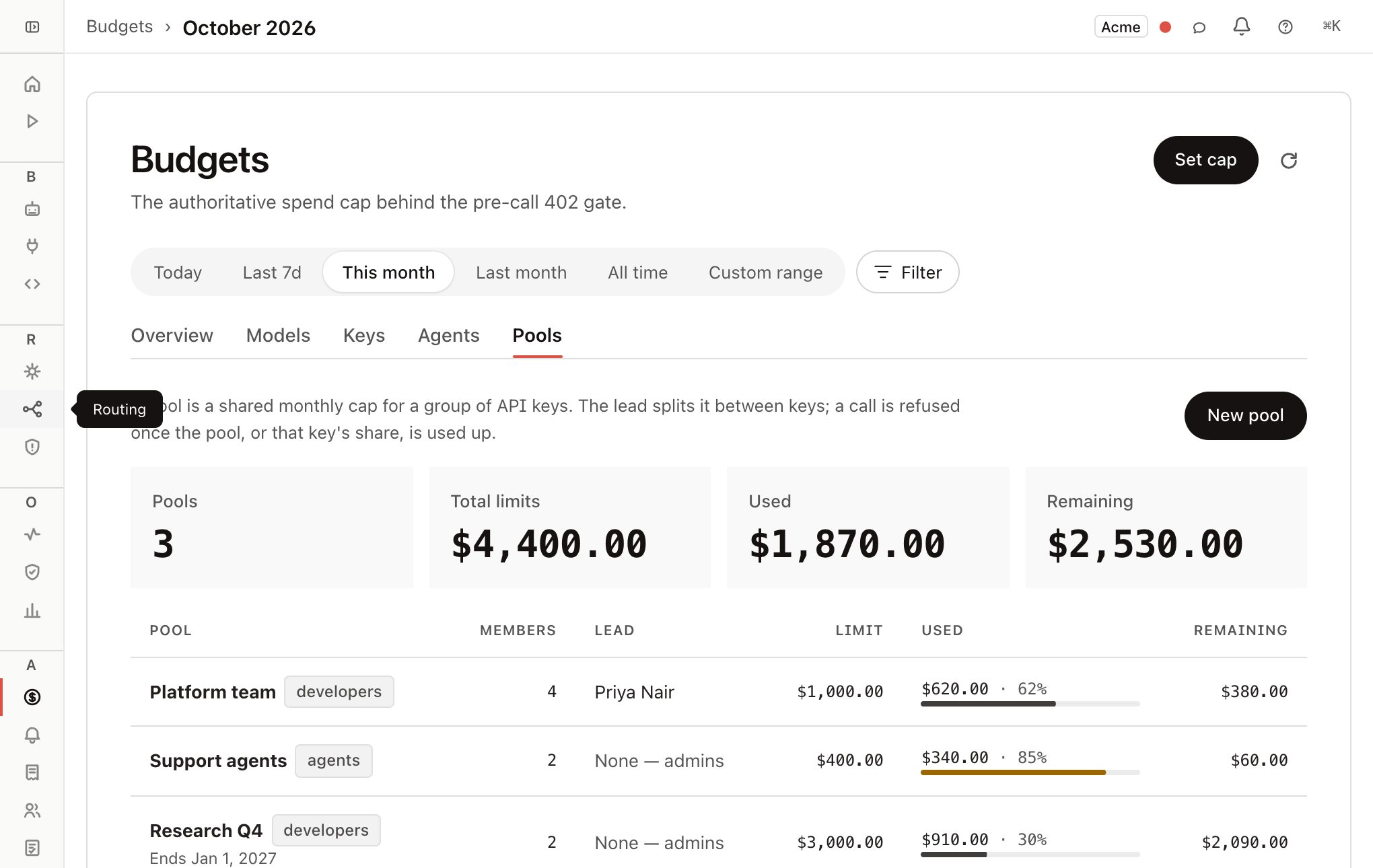Open the bell alerts sidebar icon
The image size is (1373, 868).
32,735
